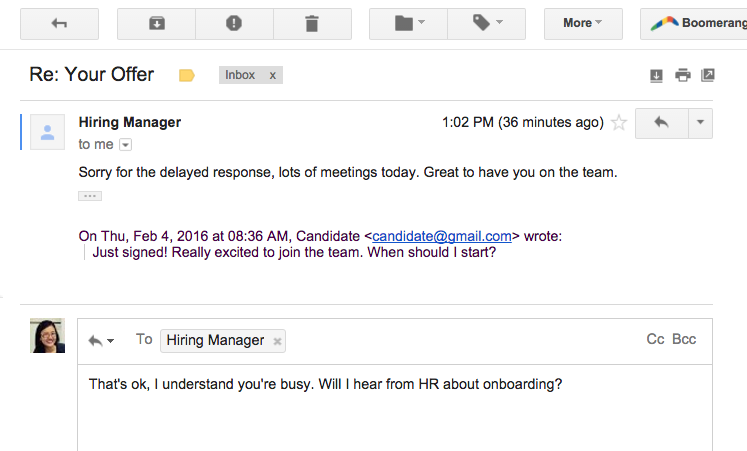Delete the conversation with the trash icon
Image resolution: width=747 pixels, height=451 pixels.
(312, 23)
